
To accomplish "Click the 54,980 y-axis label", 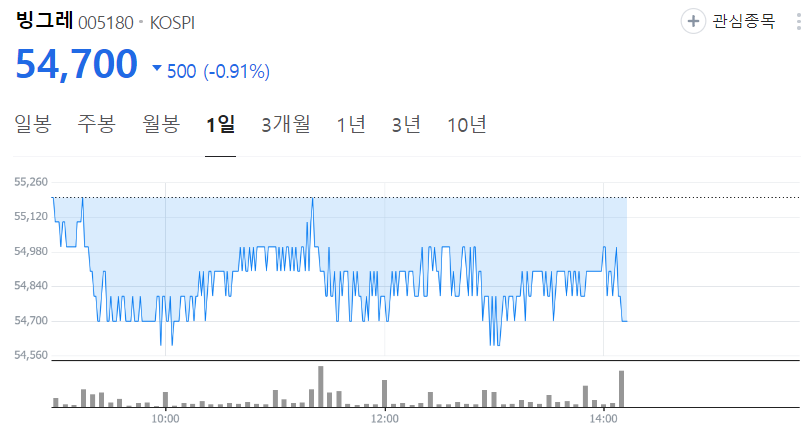I will point(31,251).
